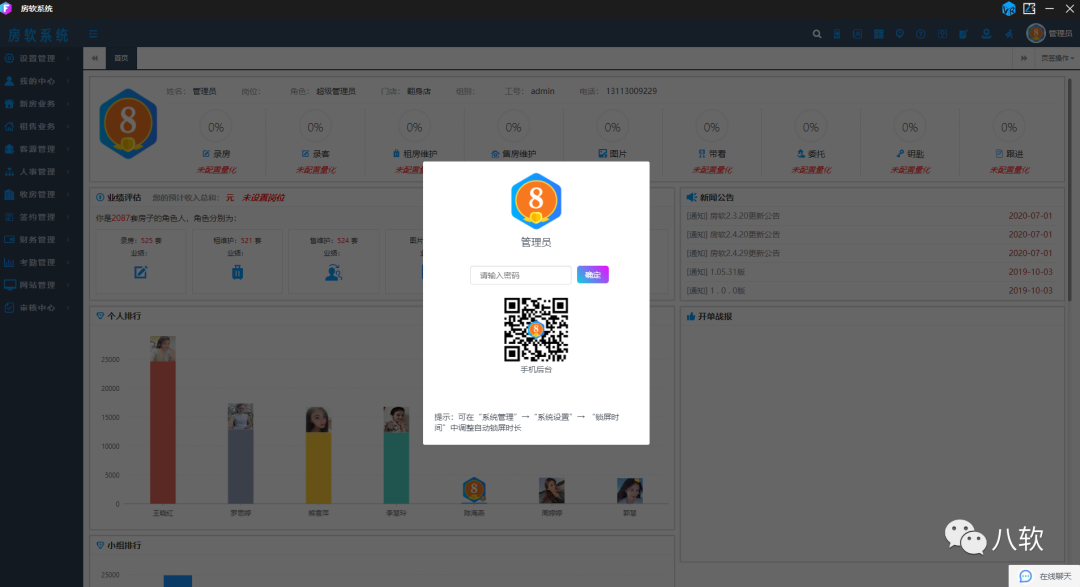1080x587 pixels.
Task: Click the key lock-screen icon in top toolbar
Action: (x=942, y=34)
